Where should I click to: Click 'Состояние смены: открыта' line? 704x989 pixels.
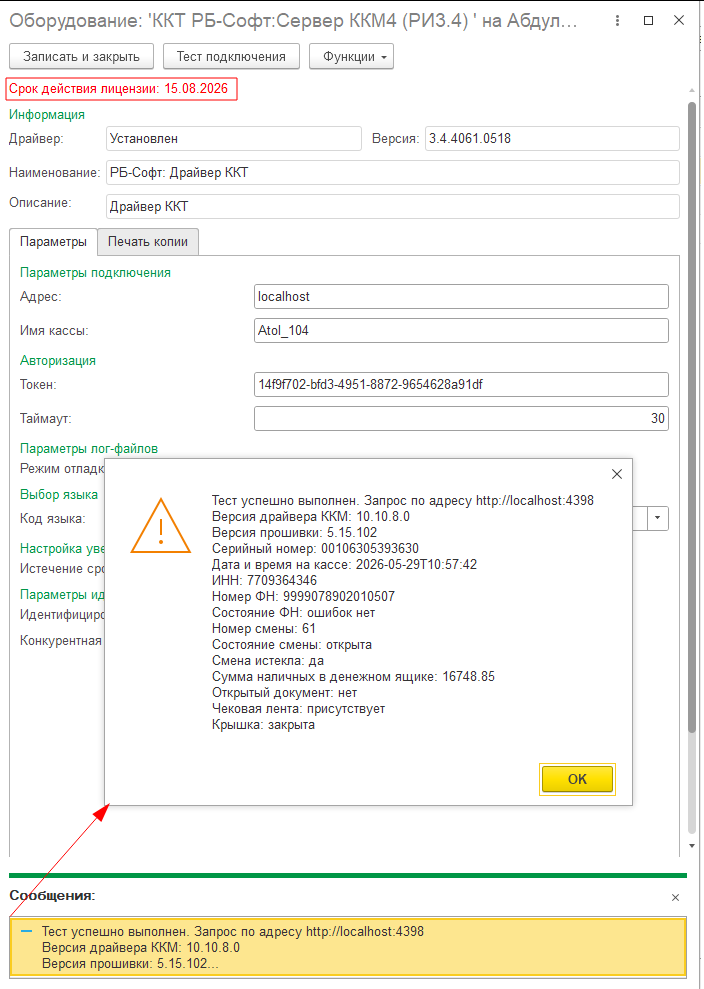point(291,645)
